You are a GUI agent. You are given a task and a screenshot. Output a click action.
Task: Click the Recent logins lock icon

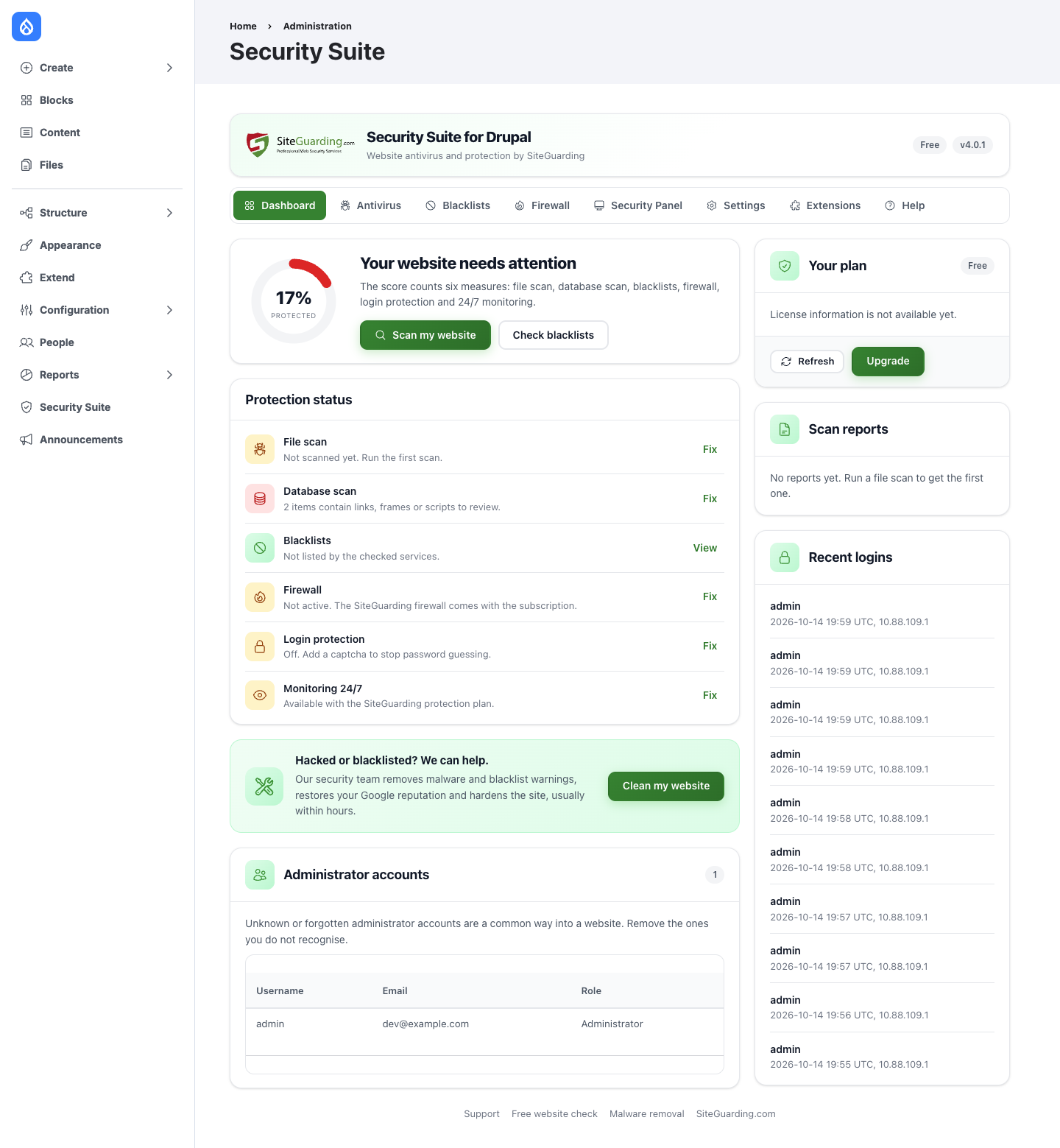pos(785,557)
